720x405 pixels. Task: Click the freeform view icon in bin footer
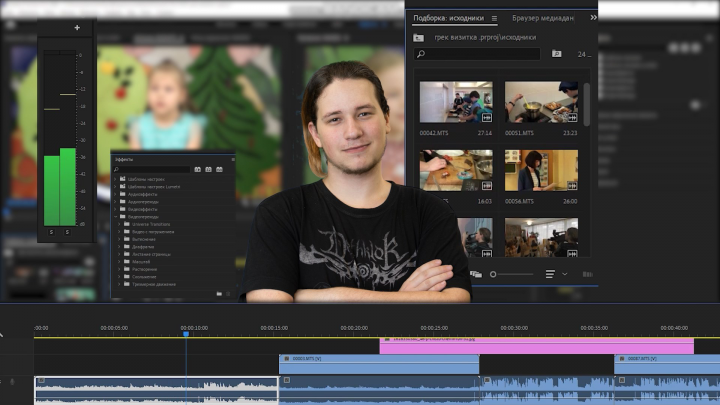(x=476, y=274)
